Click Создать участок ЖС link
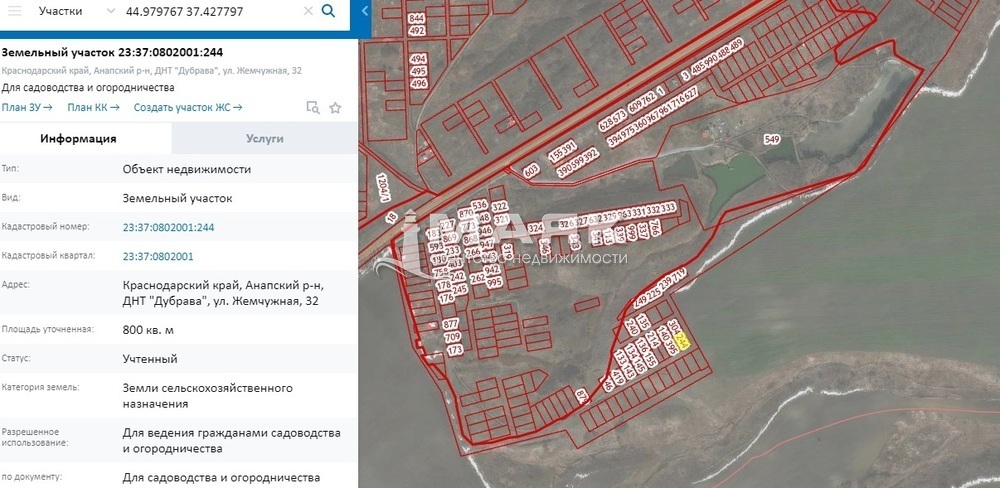Screen dimensions: 1000x488 pyautogui.click(x=188, y=107)
